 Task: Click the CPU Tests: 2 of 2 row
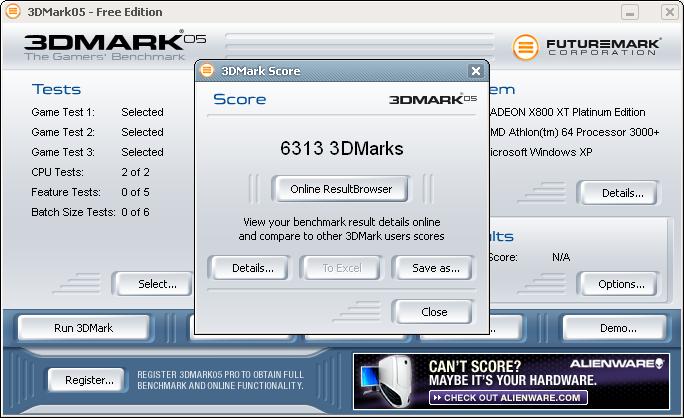point(90,172)
